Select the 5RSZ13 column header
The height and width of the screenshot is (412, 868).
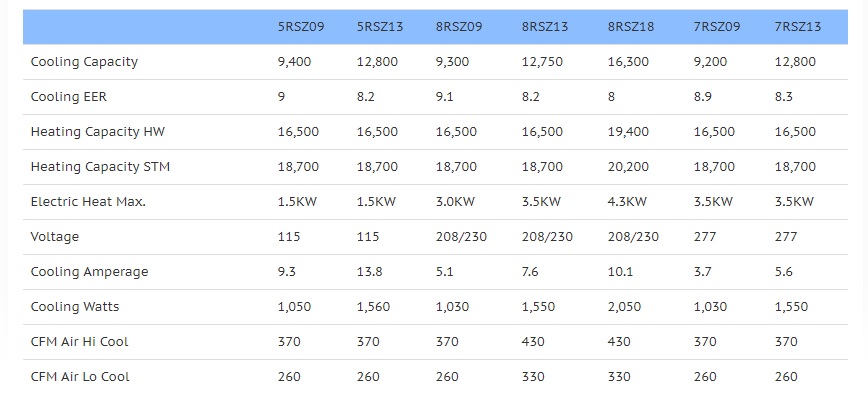pyautogui.click(x=380, y=27)
